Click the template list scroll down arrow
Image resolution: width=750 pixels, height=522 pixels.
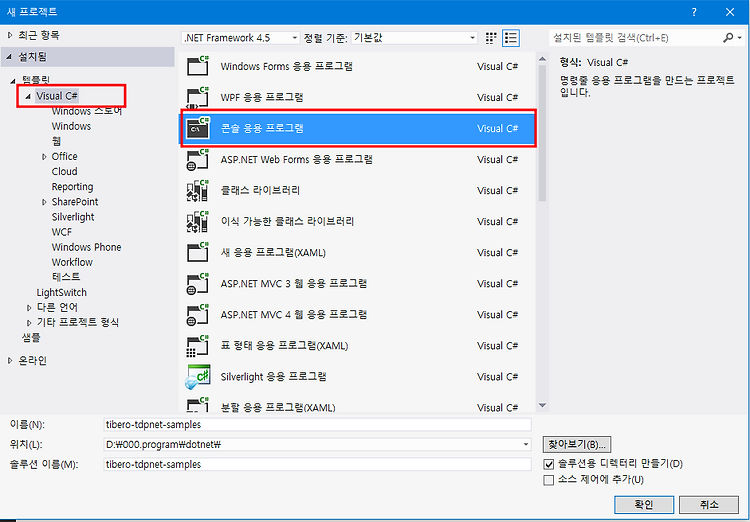point(542,406)
